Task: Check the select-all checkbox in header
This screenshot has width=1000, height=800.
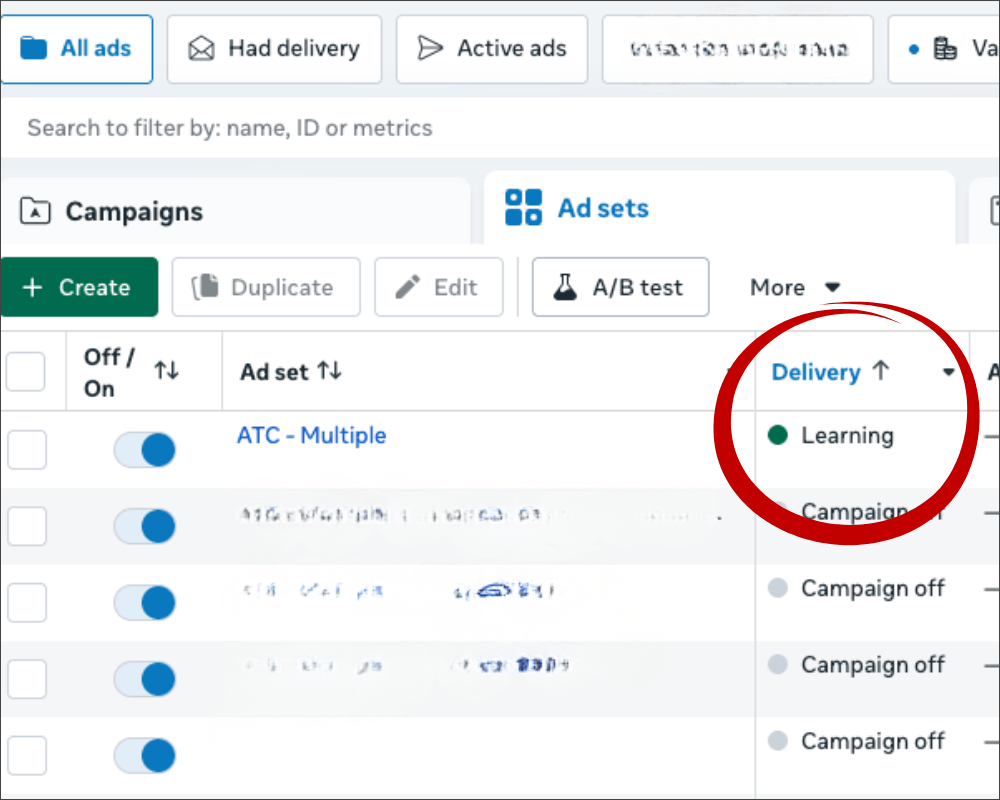Action: point(26,371)
